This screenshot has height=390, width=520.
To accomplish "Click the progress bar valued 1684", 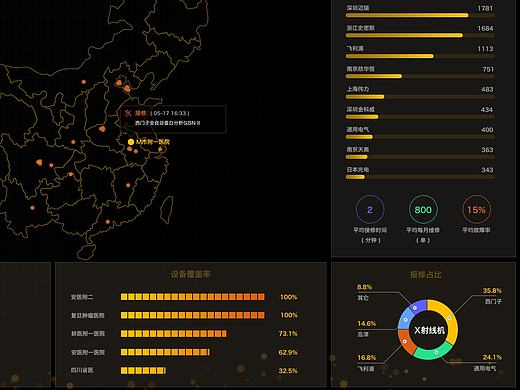I will click(420, 35).
